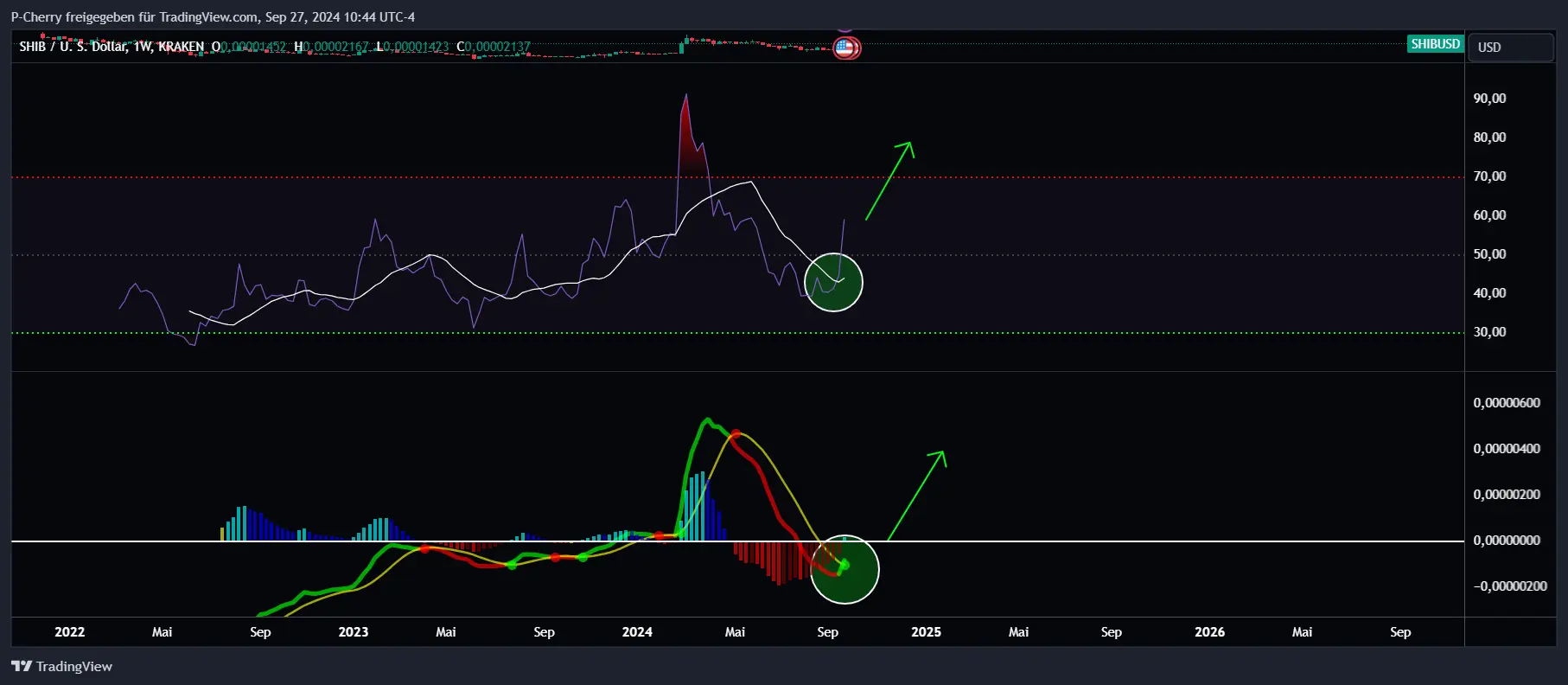
Task: Click the US flag event icon
Action: click(846, 48)
